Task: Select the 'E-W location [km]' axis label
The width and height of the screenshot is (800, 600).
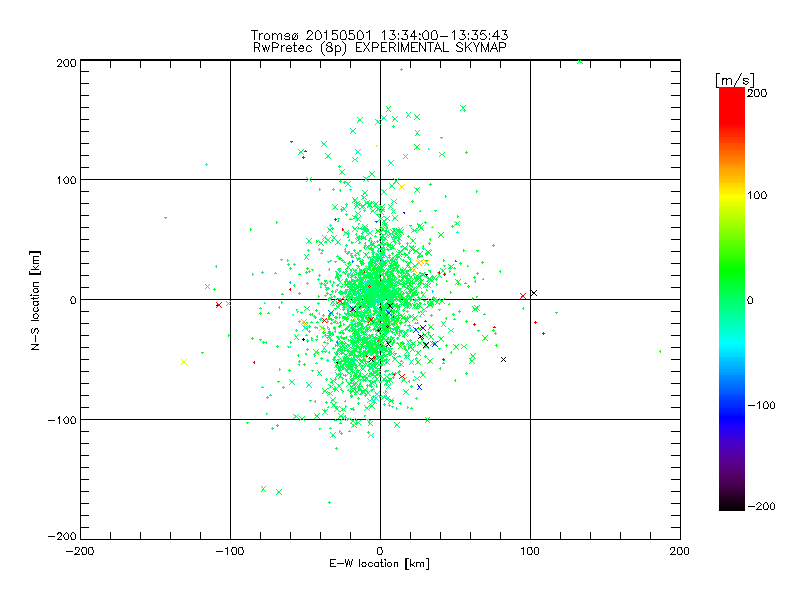Action: tap(379, 564)
